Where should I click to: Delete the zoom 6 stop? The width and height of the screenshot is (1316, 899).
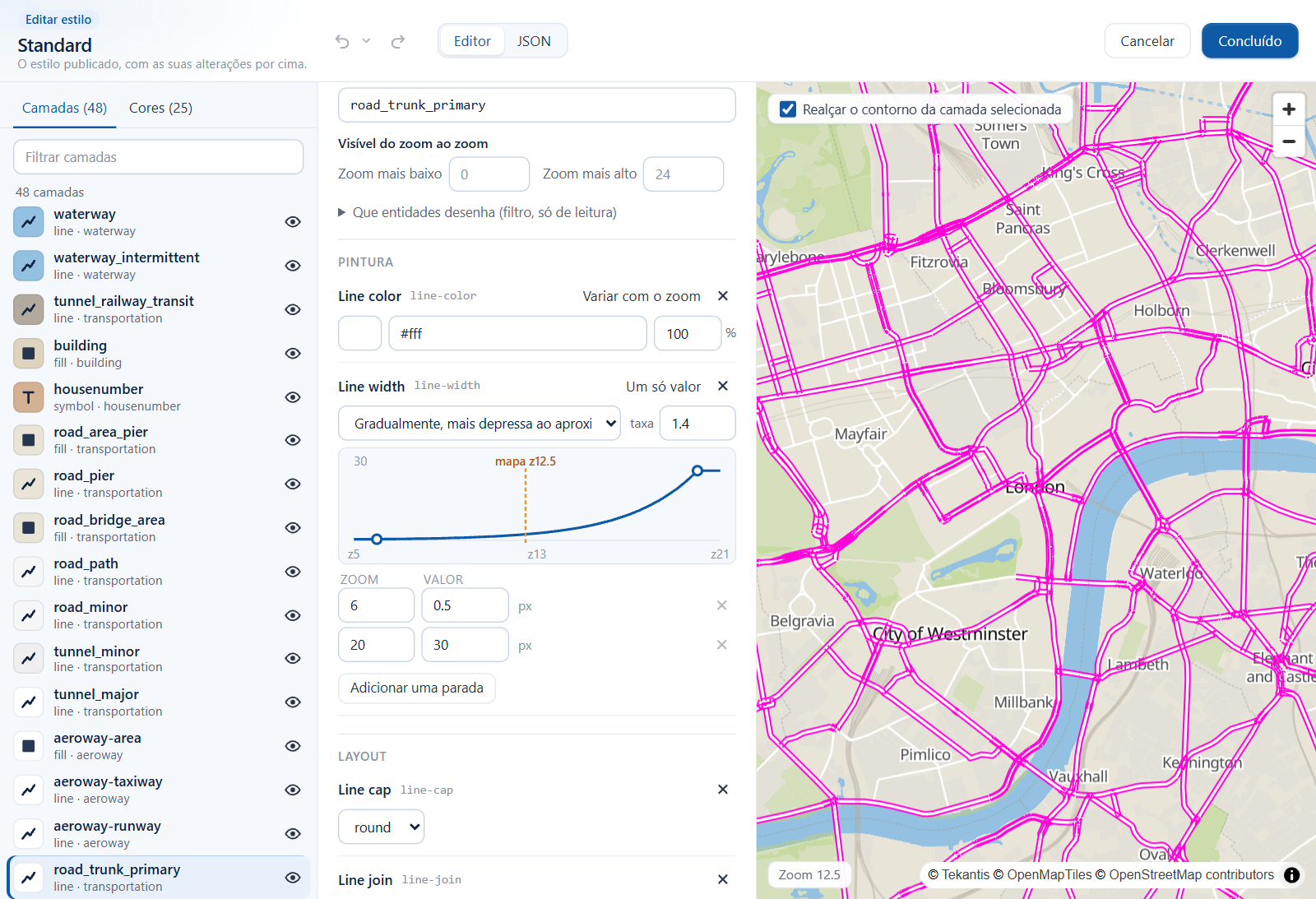point(721,605)
